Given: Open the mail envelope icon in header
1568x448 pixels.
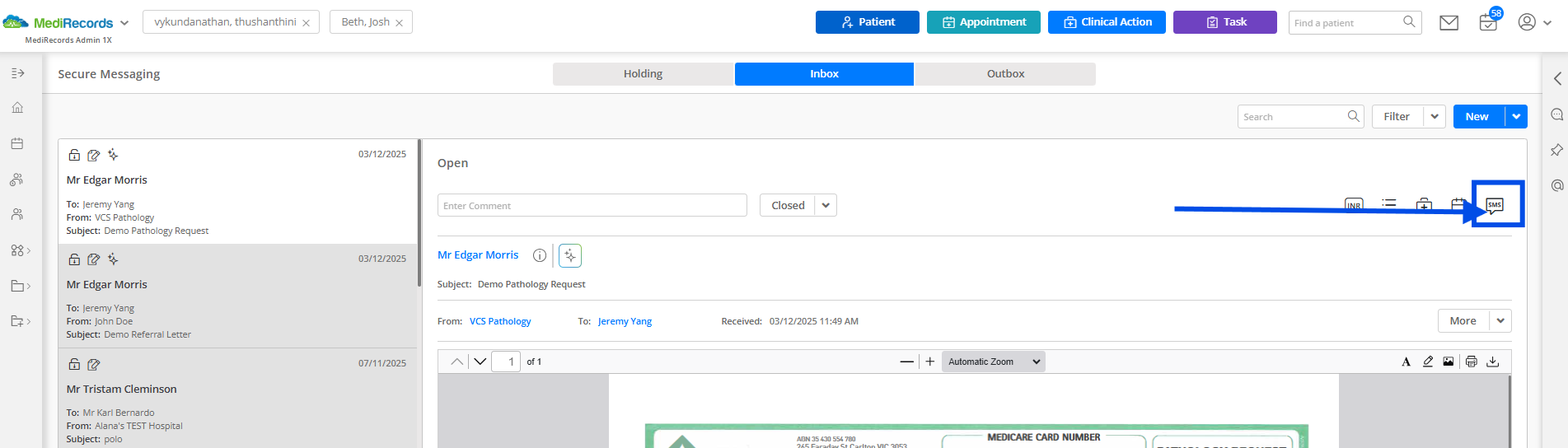Looking at the screenshot, I should click(x=1449, y=23).
